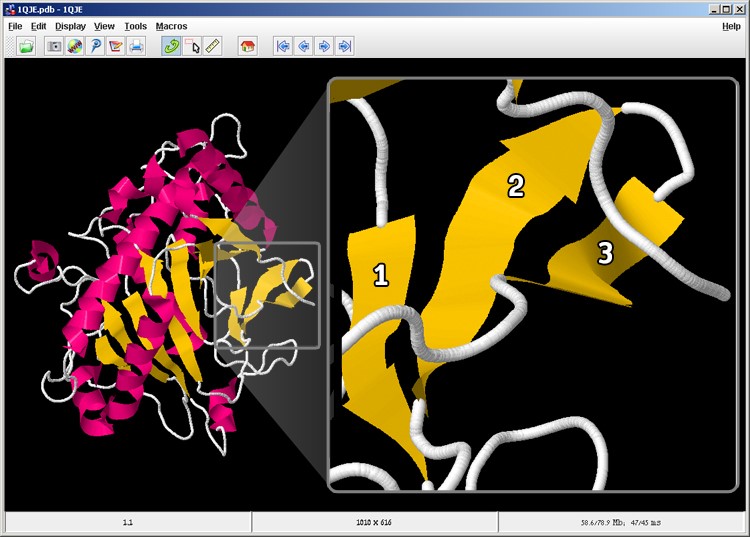Toggle the selection rectangle pointer tool

(x=192, y=46)
